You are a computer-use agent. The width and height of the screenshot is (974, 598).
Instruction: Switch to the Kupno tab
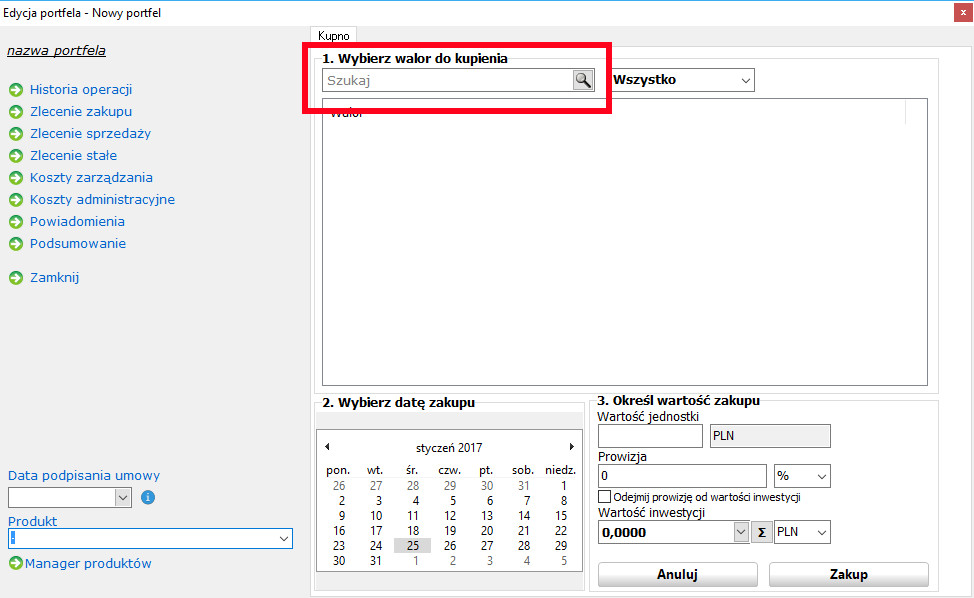coord(333,35)
